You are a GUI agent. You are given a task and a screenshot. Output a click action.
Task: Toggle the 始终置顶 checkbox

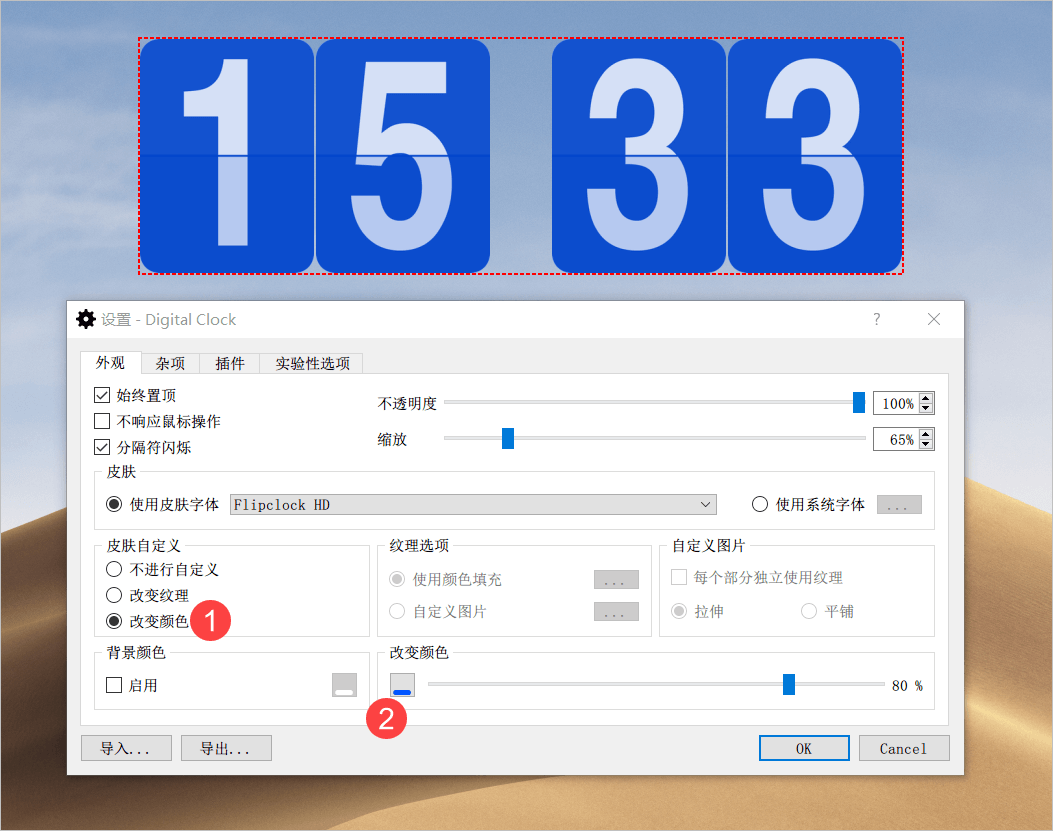(x=102, y=395)
